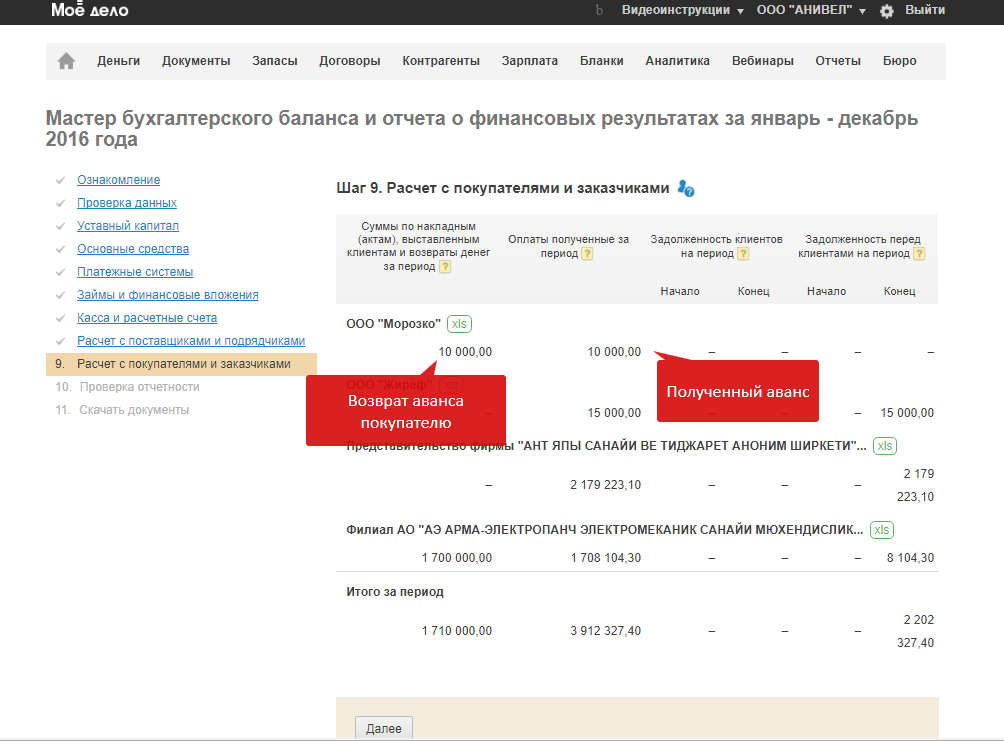This screenshot has height=741, width=1004.
Task: Click the 1 710 000,00 total invoices
Action: tap(457, 631)
